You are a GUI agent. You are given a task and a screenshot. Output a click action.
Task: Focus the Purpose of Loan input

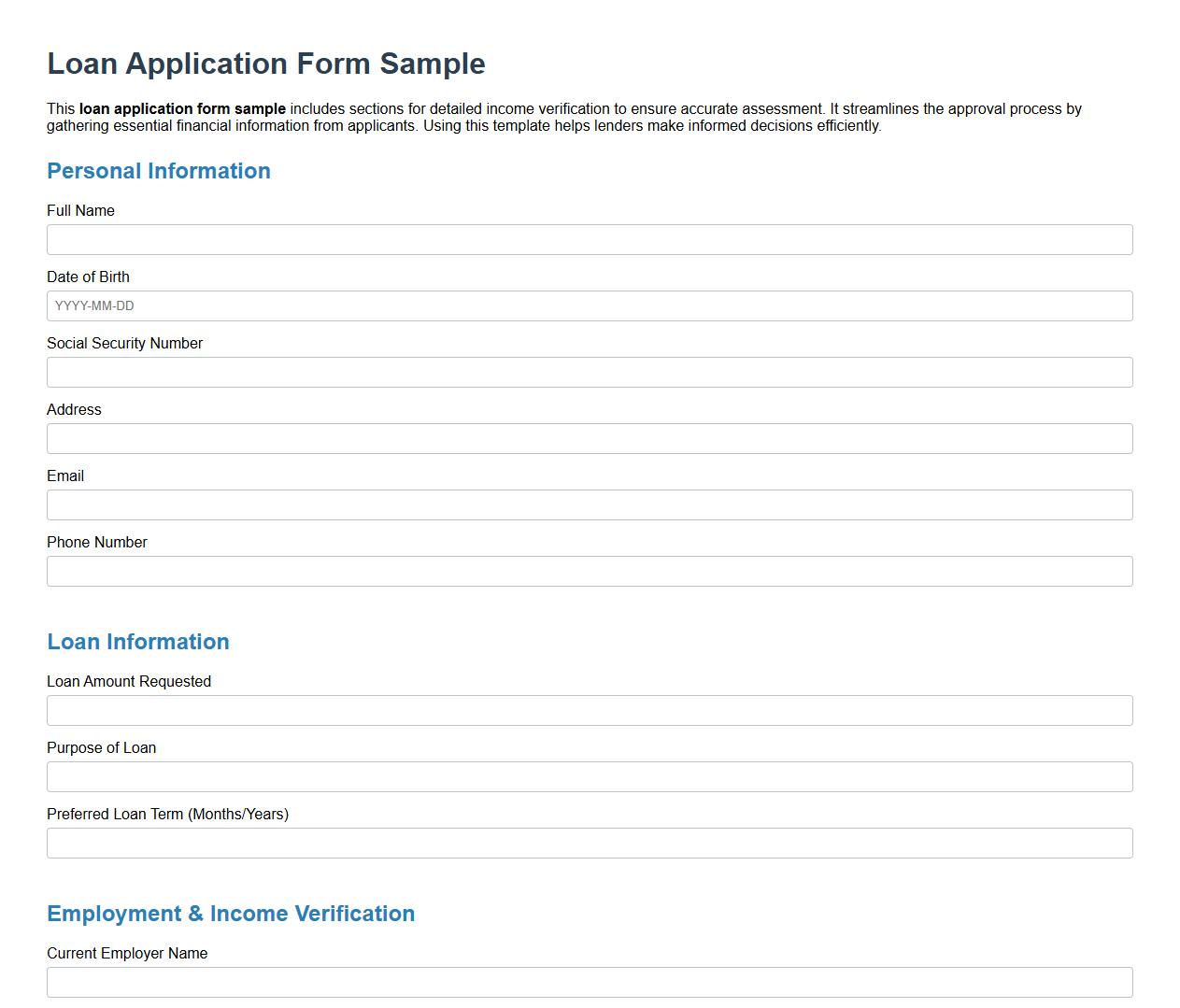pyautogui.click(x=590, y=776)
